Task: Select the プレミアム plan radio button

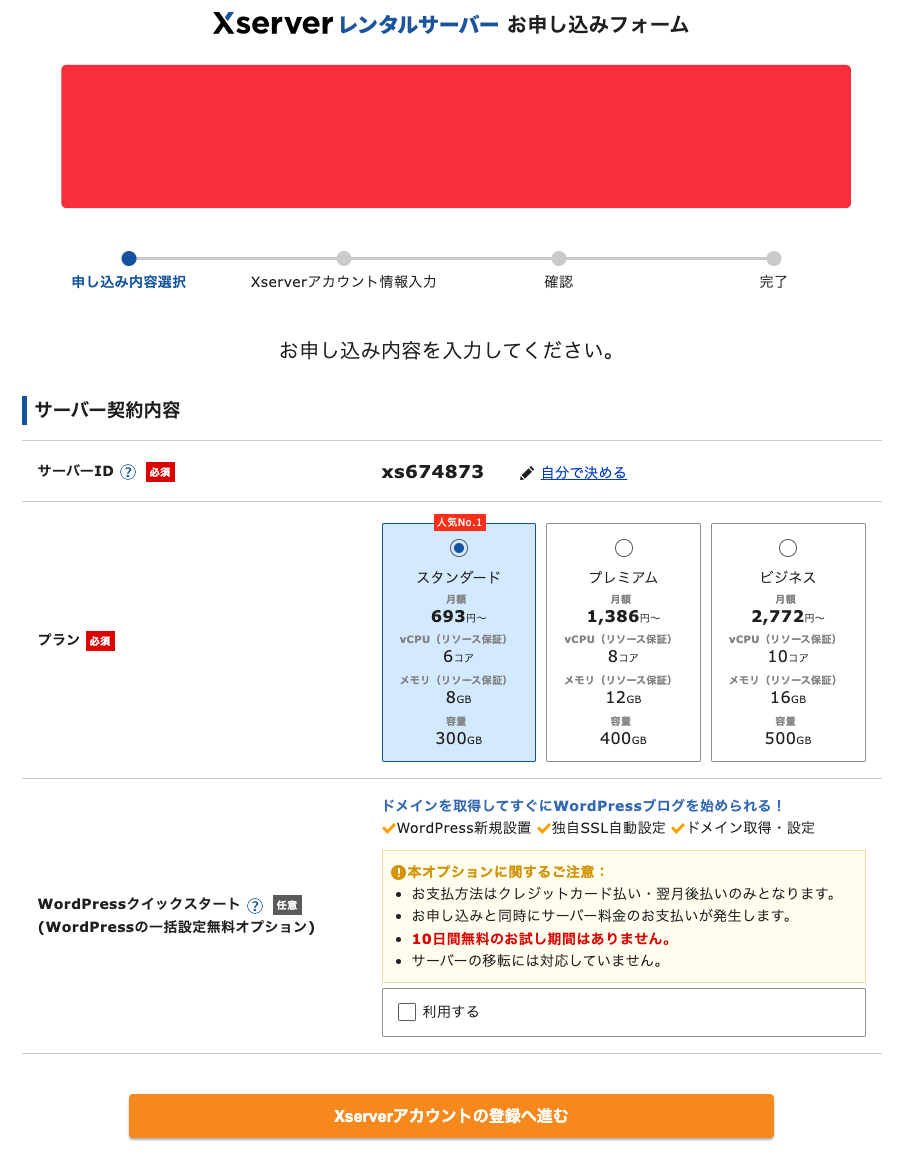Action: [x=624, y=548]
